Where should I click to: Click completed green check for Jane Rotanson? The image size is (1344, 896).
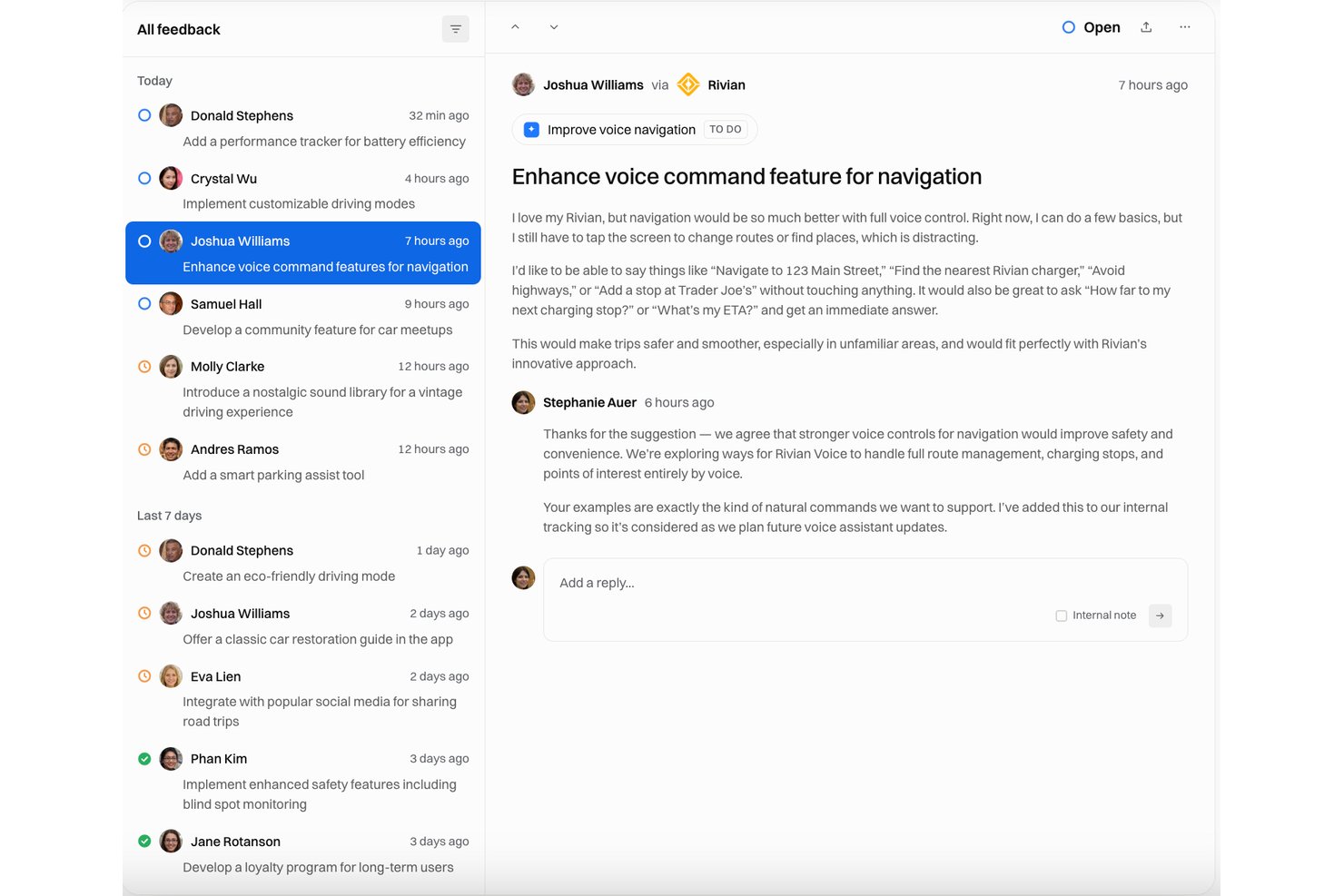point(144,842)
